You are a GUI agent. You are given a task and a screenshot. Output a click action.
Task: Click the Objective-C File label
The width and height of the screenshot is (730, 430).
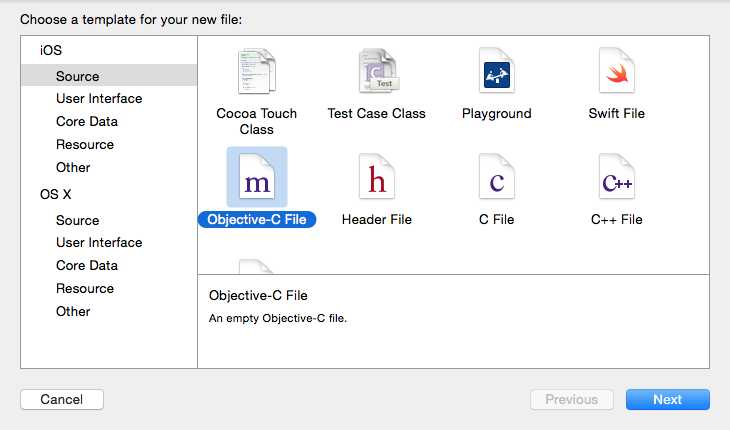tap(257, 220)
